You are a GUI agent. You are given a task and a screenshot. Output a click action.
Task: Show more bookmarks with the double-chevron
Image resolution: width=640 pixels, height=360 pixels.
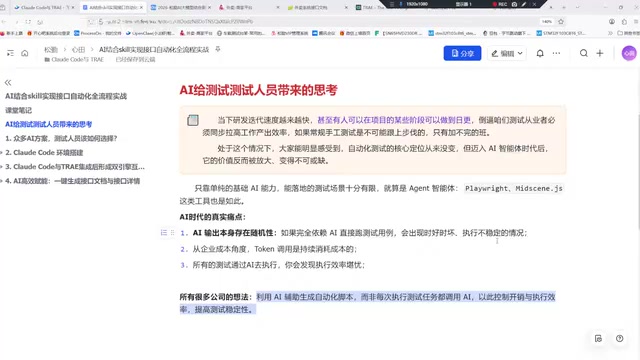coord(610,33)
